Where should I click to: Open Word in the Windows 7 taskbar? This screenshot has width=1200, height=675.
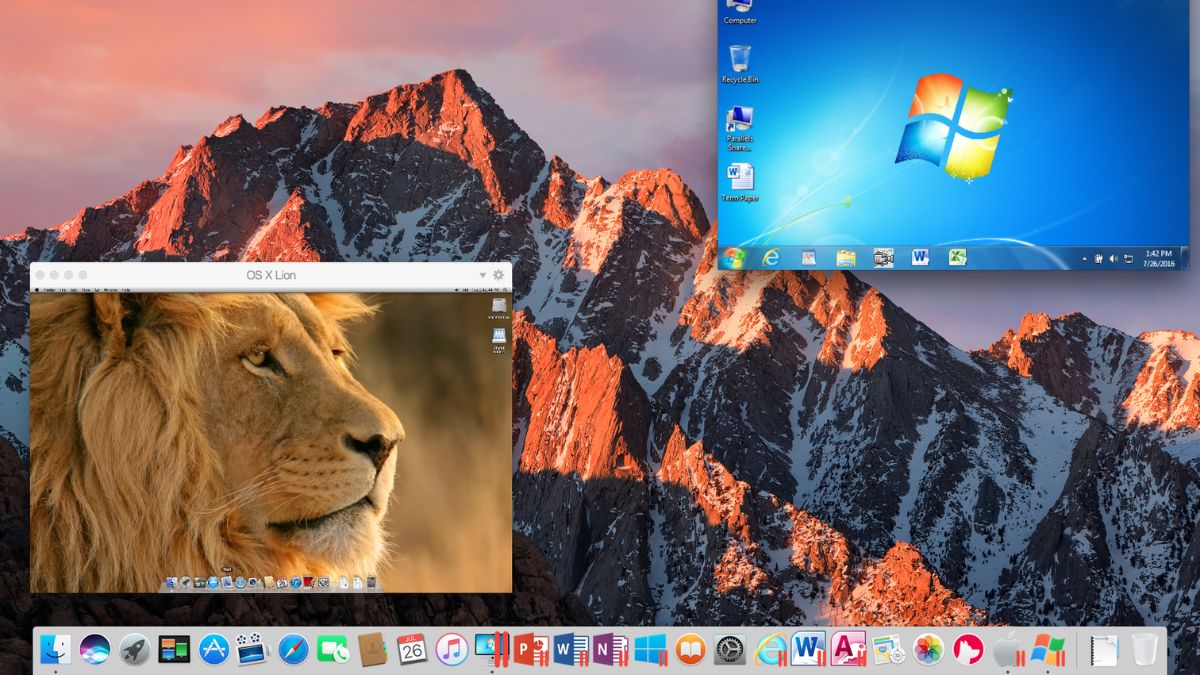920,258
